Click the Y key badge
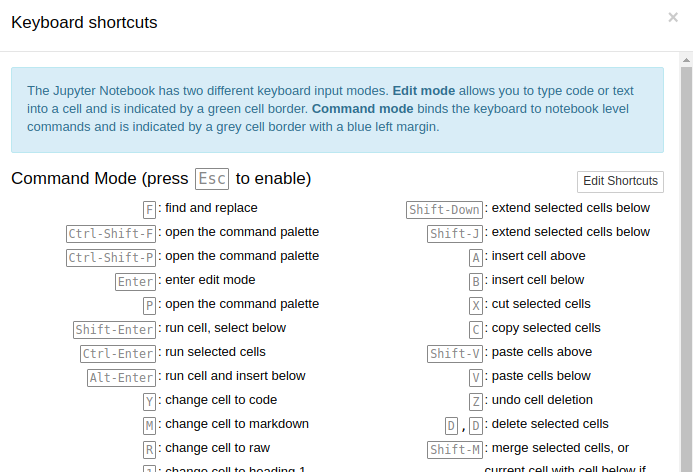 pos(149,401)
